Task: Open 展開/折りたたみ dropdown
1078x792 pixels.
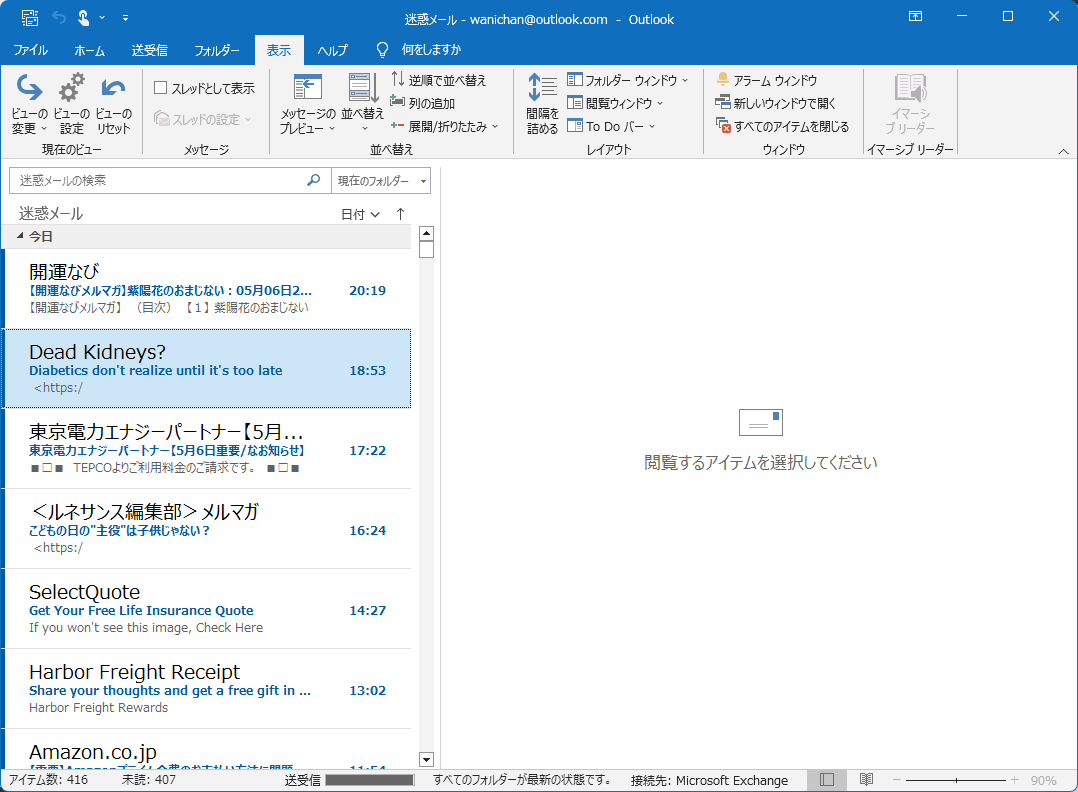Action: [444, 126]
